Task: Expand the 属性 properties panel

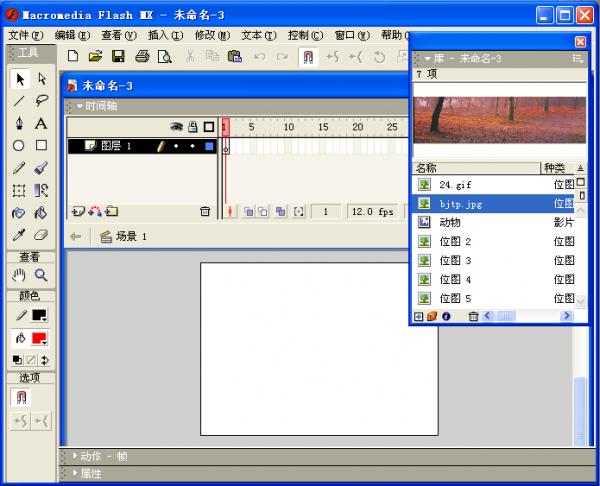Action: pos(75,474)
